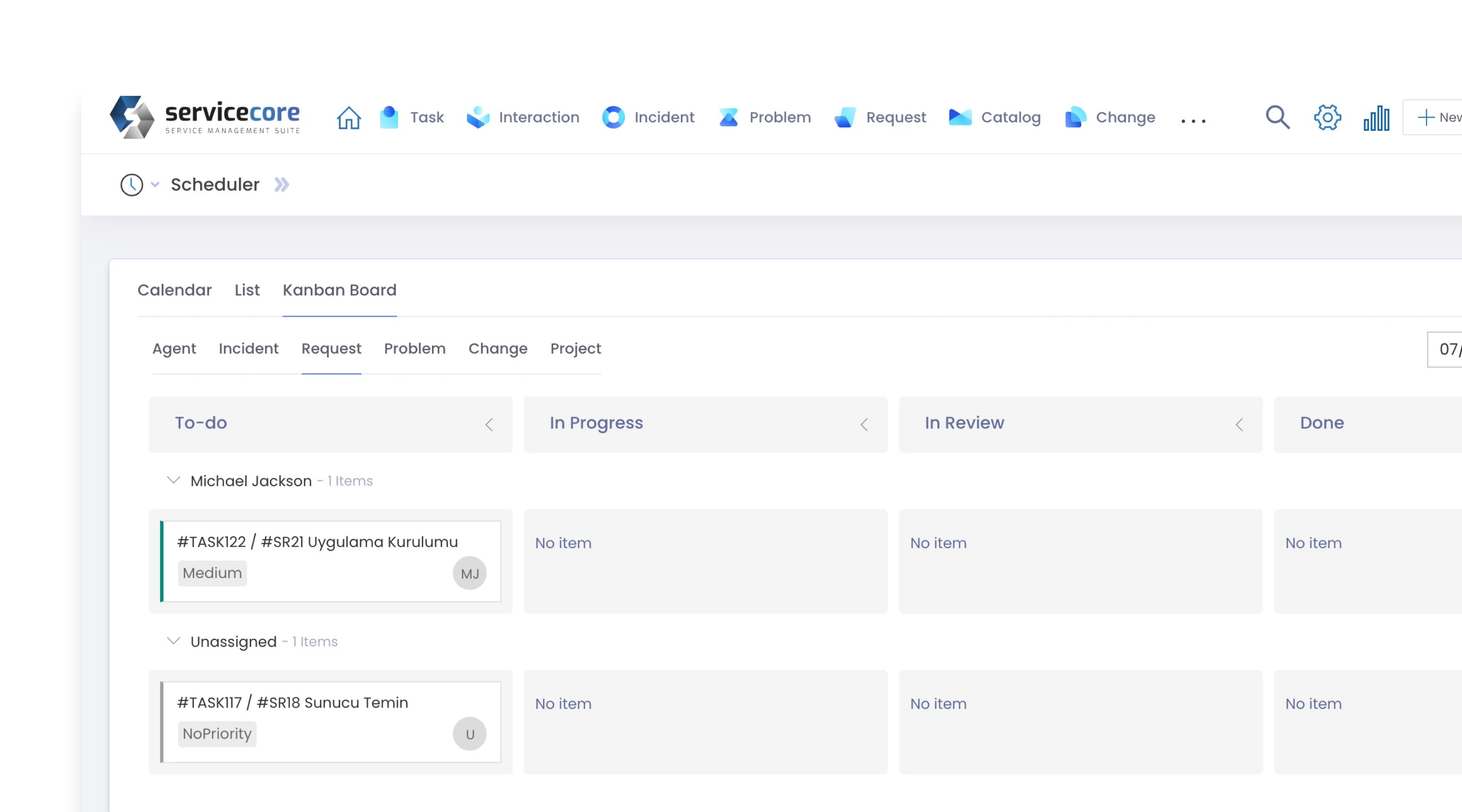Show more modules via the ellipsis
This screenshot has width=1462, height=812.
1193,120
